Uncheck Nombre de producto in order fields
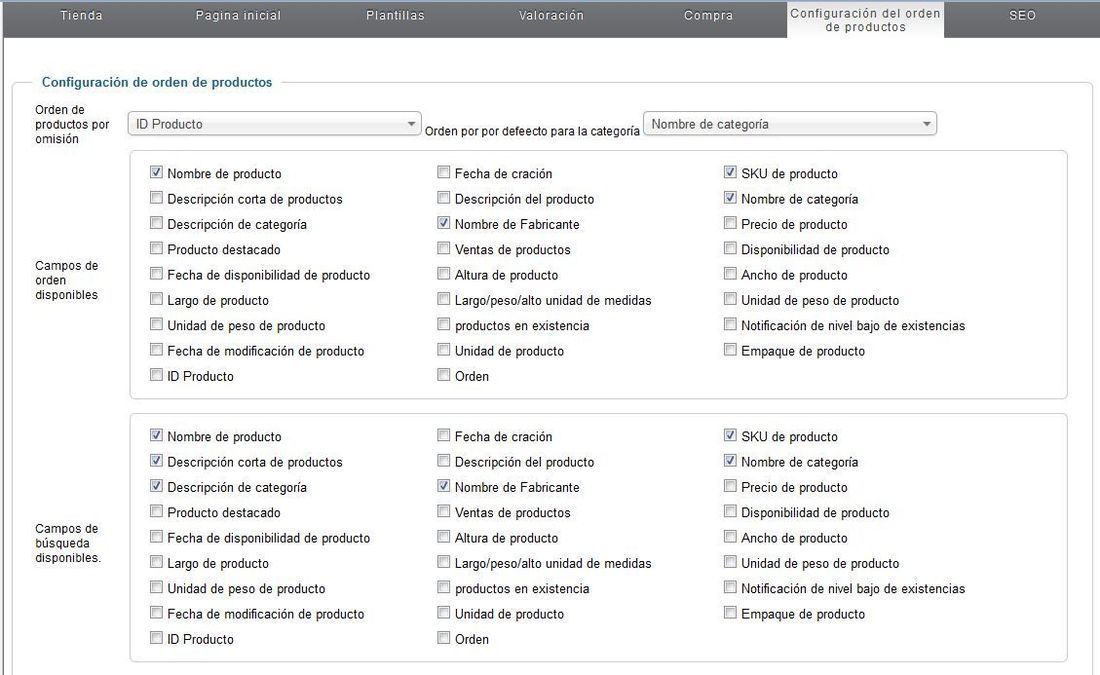Image resolution: width=1100 pixels, height=675 pixels. coord(156,172)
